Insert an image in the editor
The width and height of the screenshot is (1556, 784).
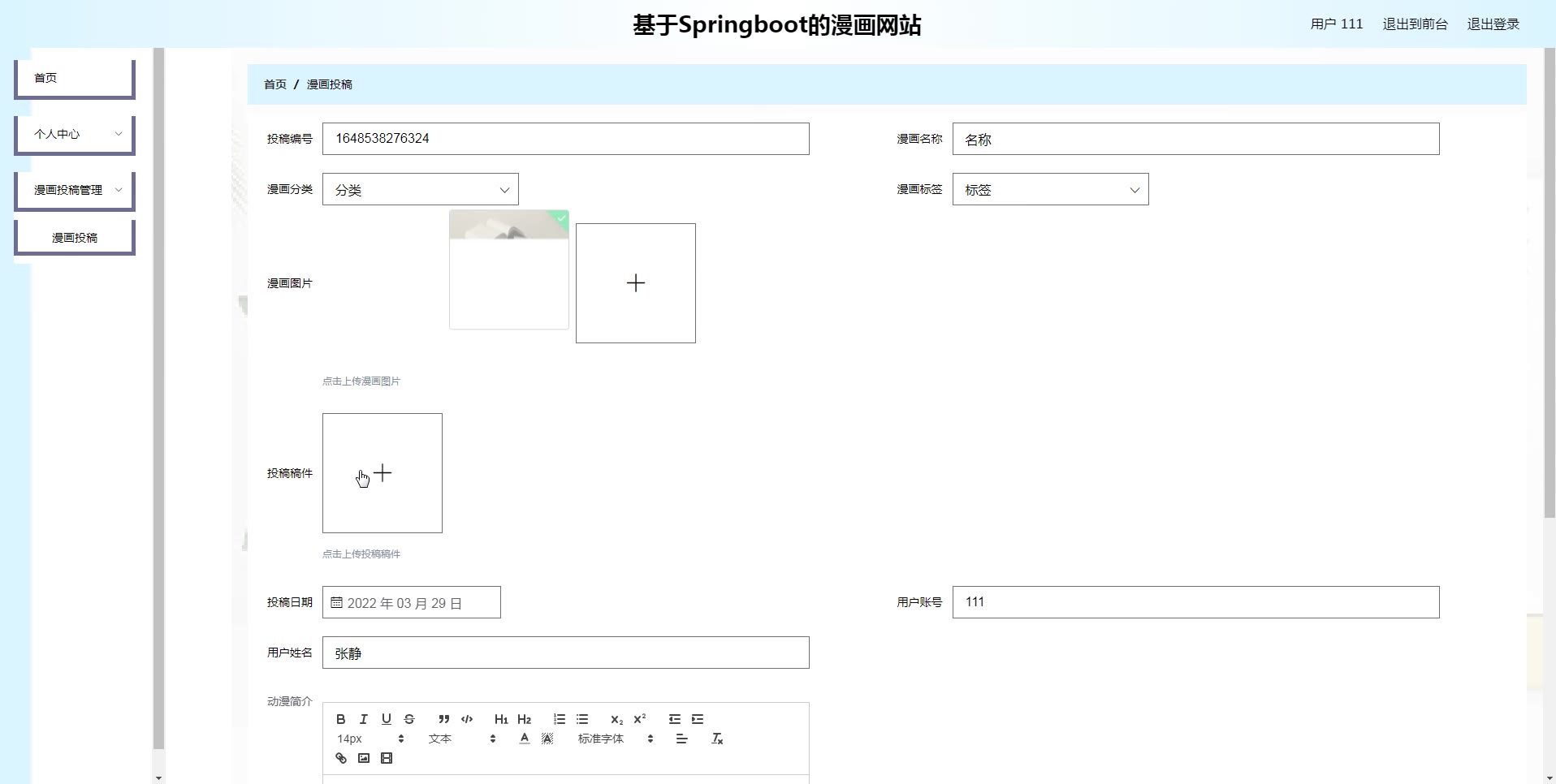(x=364, y=758)
